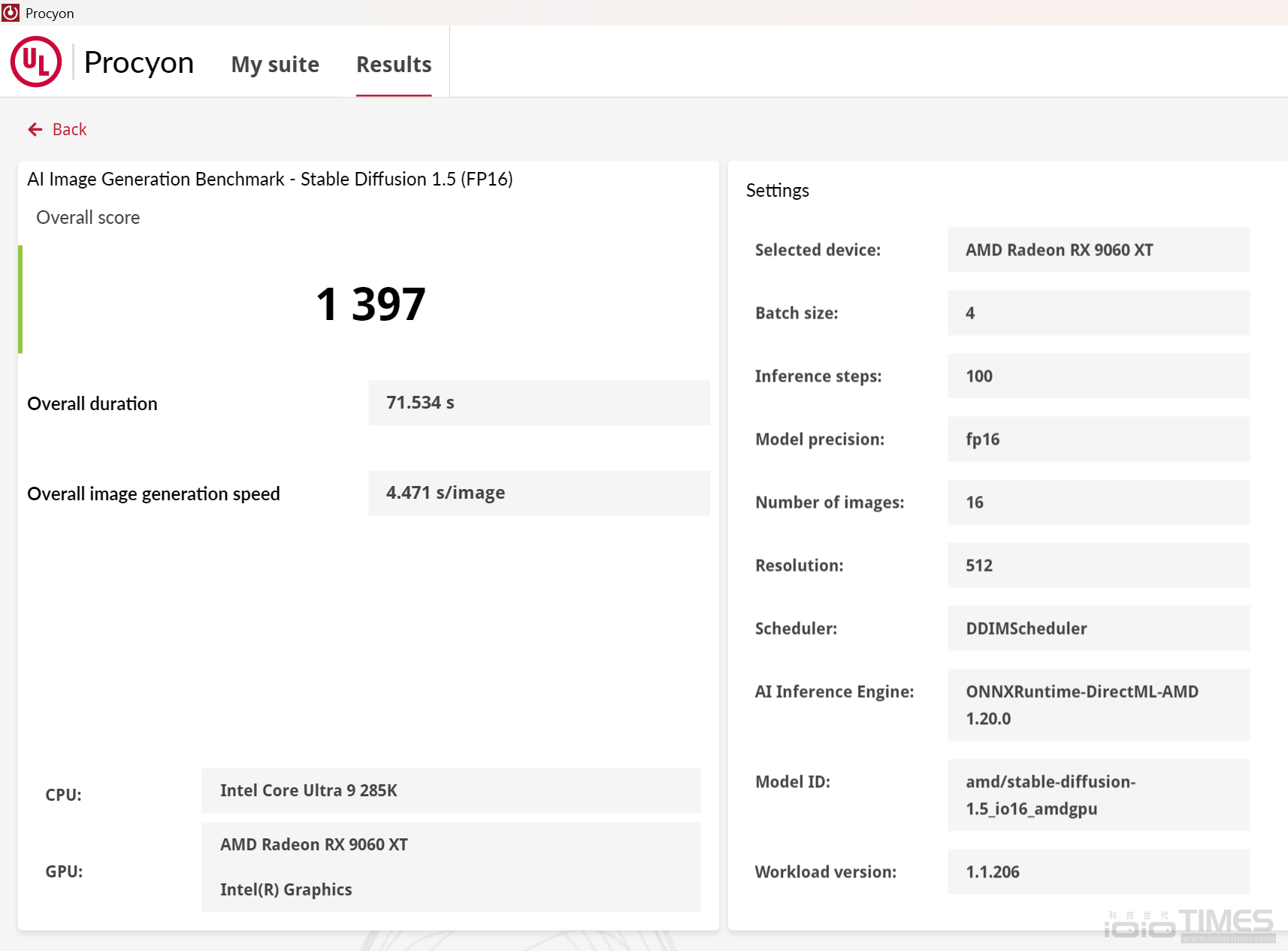Screen dimensions: 1288x951
Task: Click the Procyon title bar app icon
Action: point(11,13)
